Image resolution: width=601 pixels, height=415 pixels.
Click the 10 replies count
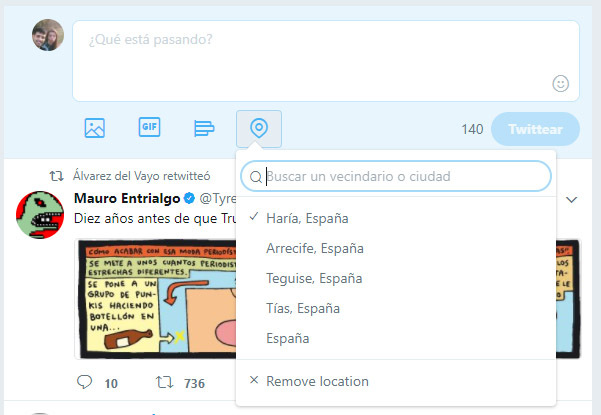pos(111,383)
